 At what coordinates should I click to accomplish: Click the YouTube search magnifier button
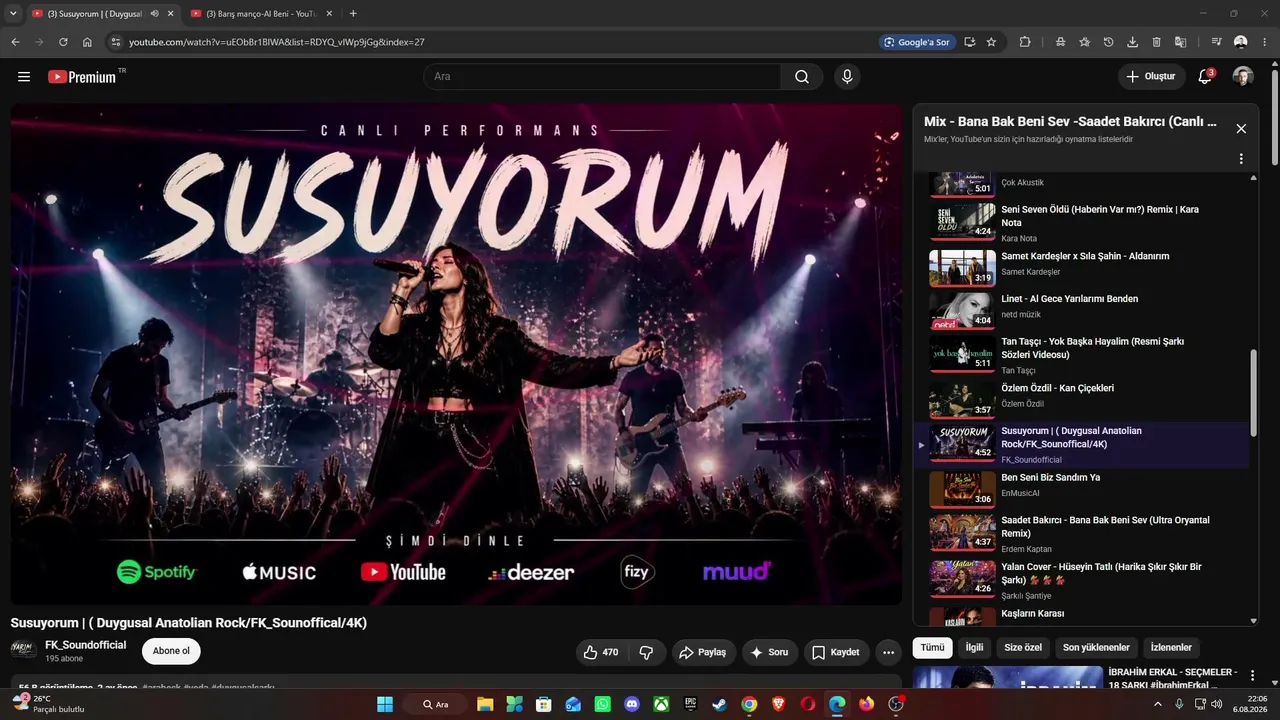802,77
